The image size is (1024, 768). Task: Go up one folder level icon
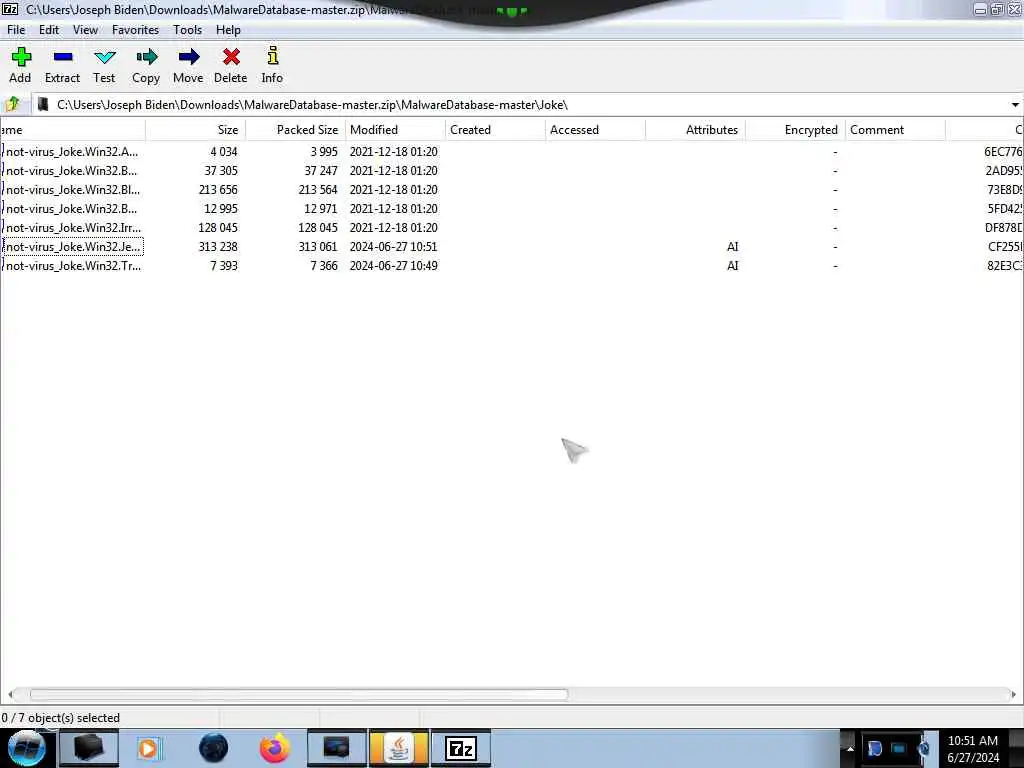pyautogui.click(x=12, y=104)
